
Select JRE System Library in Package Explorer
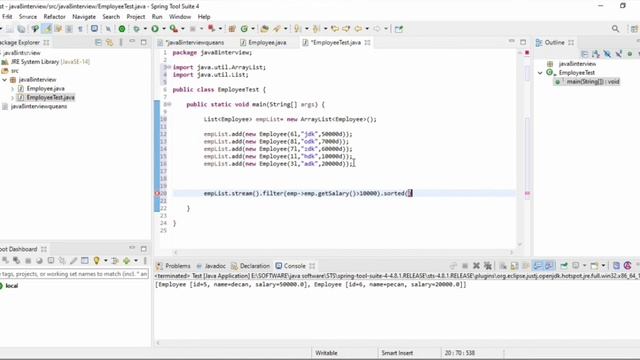(x=45, y=62)
